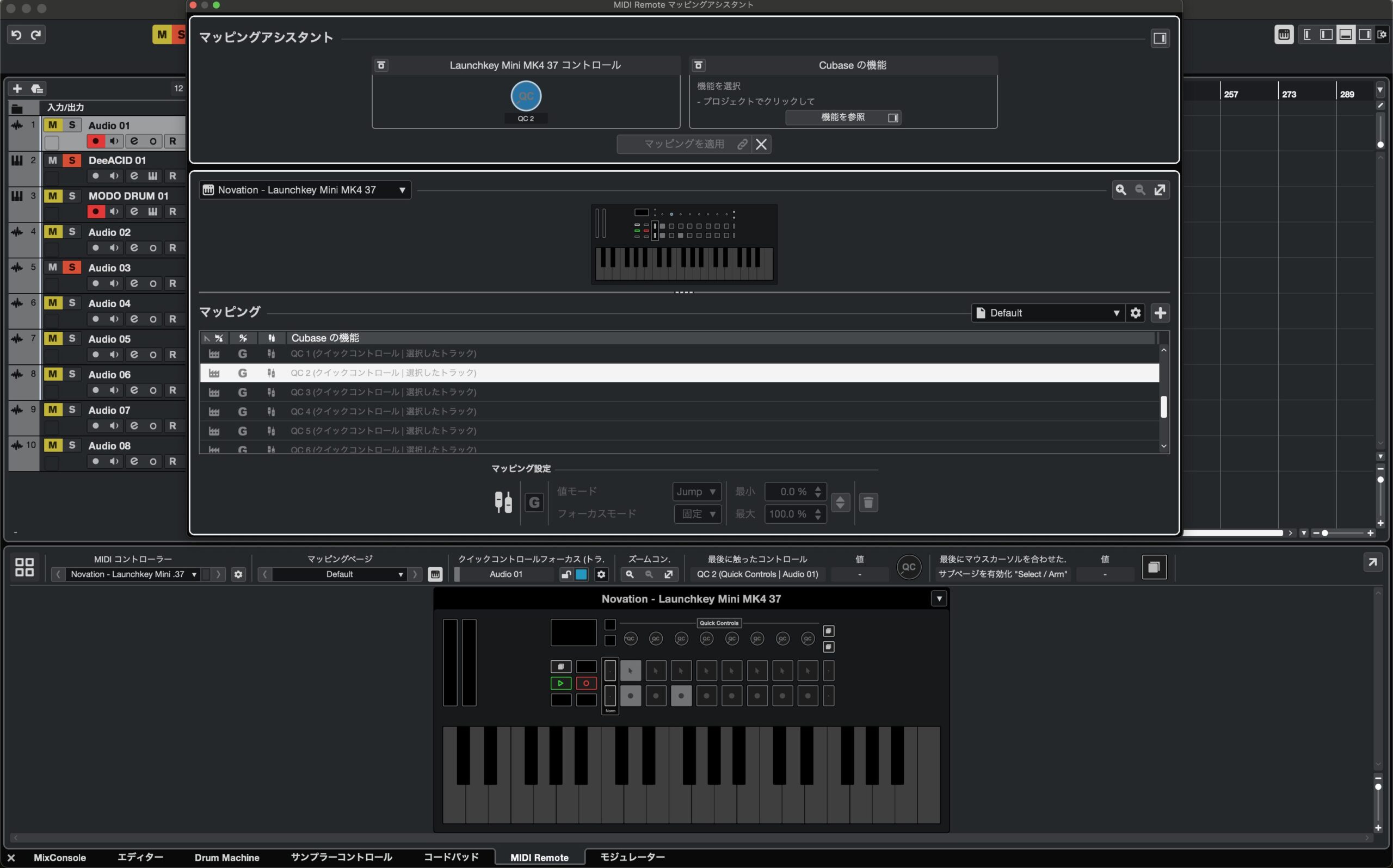Click the green play button on controller
Image resolution: width=1393 pixels, height=868 pixels.
tap(560, 683)
